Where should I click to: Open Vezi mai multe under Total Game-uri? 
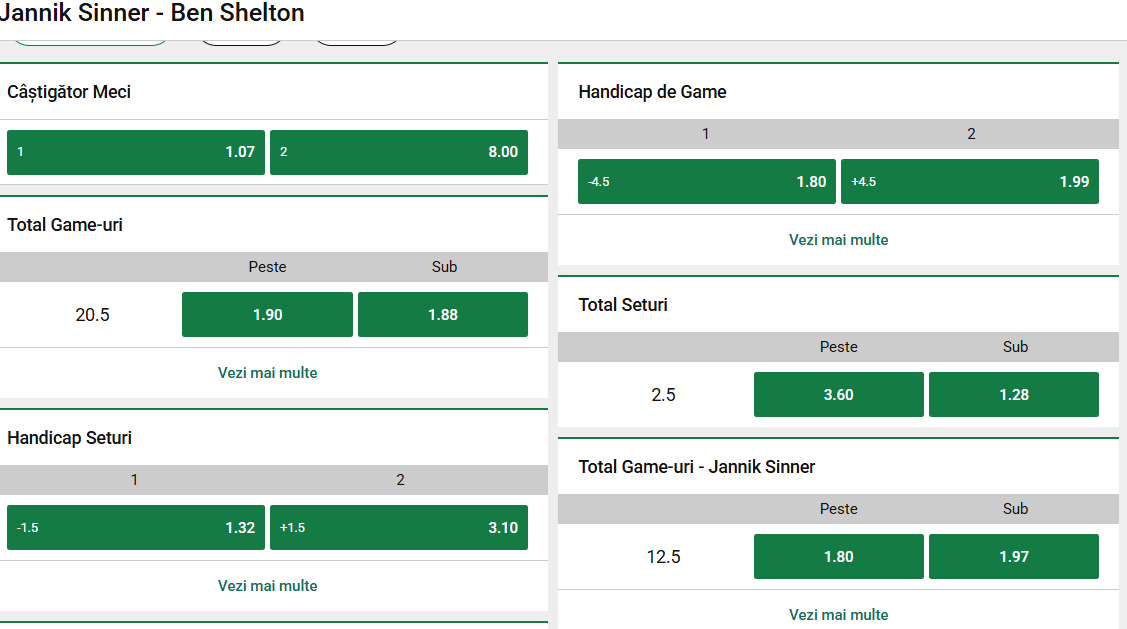(268, 373)
